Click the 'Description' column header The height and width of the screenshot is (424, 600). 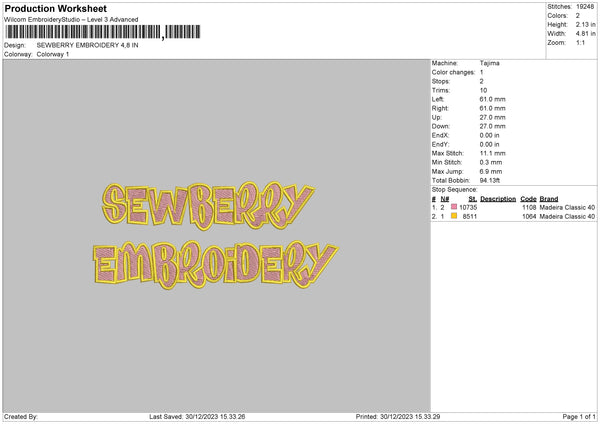point(498,199)
